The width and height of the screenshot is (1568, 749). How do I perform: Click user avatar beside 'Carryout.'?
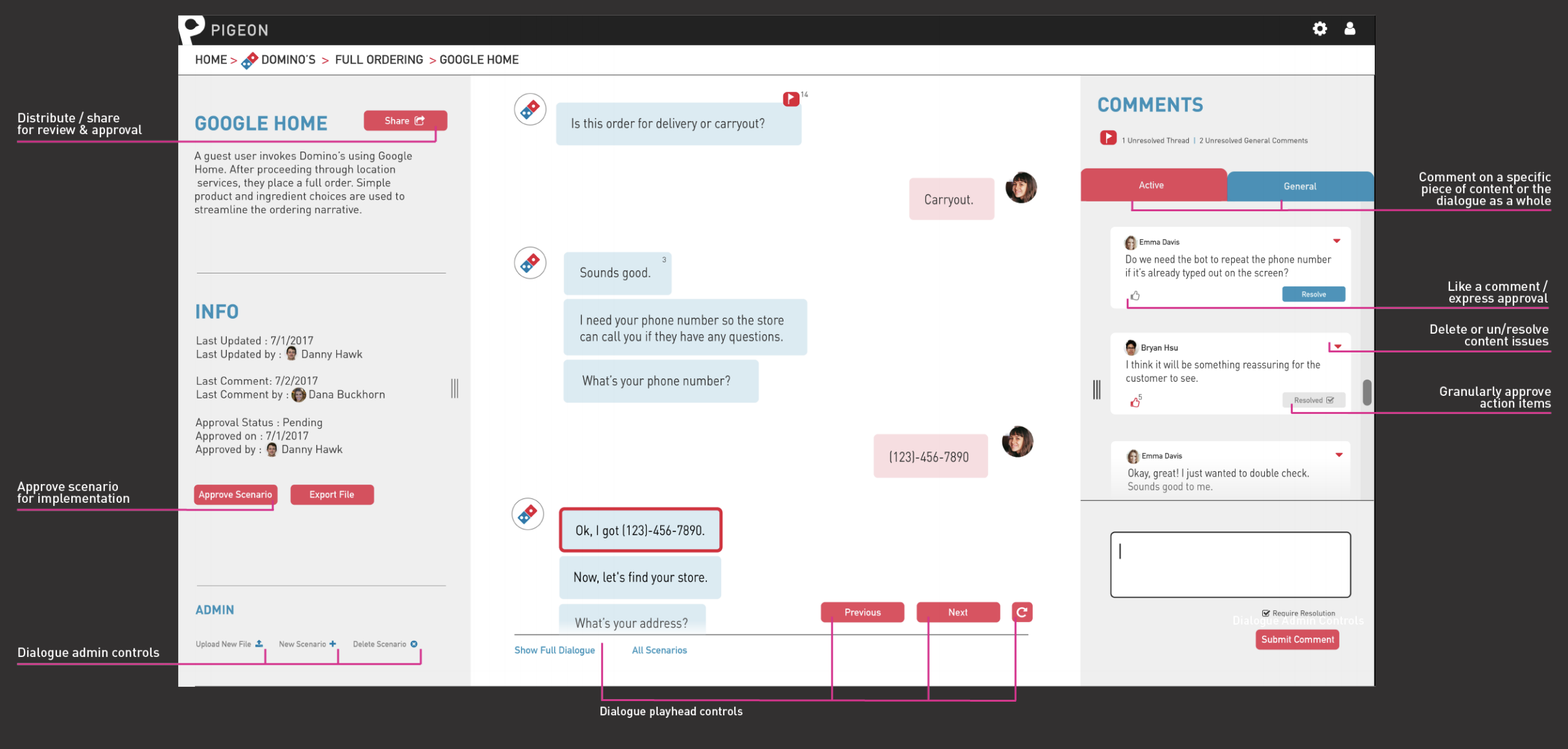pyautogui.click(x=1021, y=188)
